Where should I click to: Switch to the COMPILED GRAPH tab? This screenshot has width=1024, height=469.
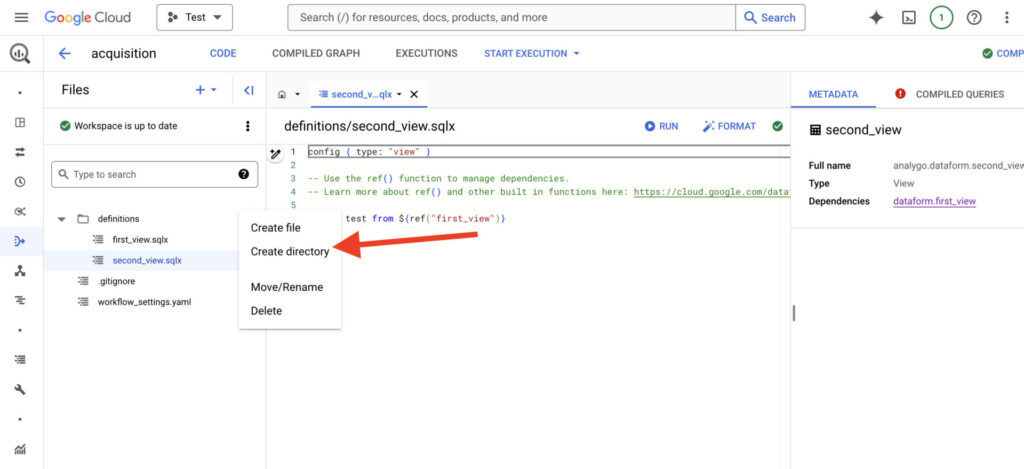tap(316, 54)
